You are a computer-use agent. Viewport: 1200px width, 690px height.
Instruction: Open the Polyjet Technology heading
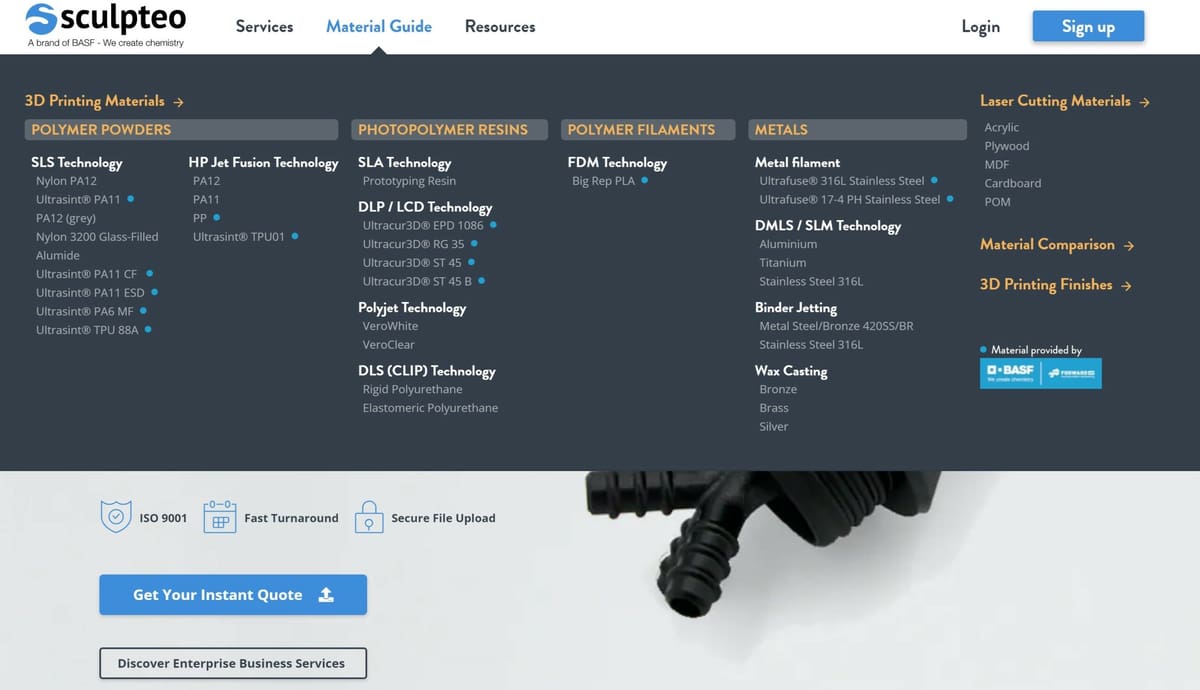coord(412,308)
